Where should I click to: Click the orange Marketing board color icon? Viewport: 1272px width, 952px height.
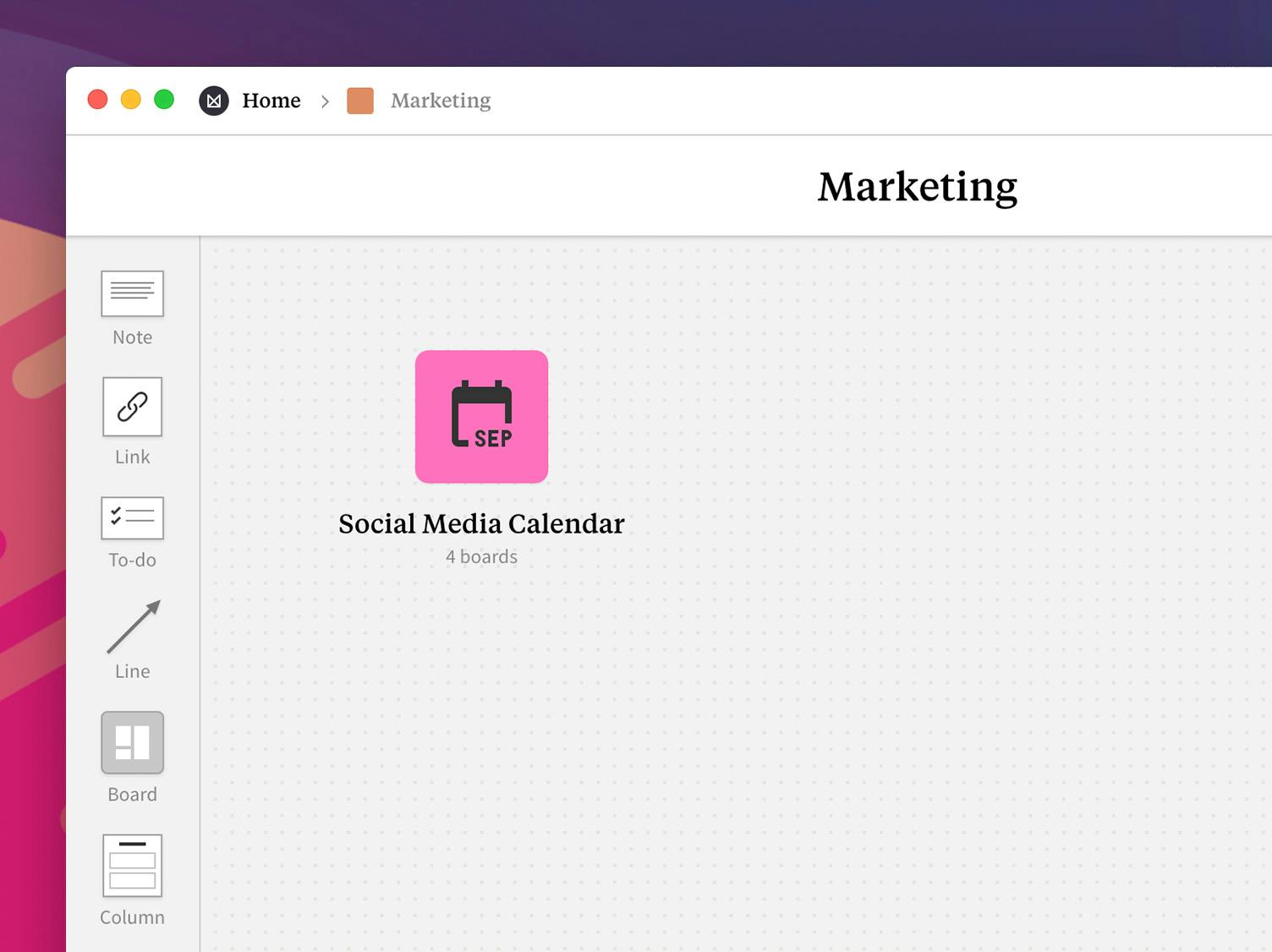[360, 101]
